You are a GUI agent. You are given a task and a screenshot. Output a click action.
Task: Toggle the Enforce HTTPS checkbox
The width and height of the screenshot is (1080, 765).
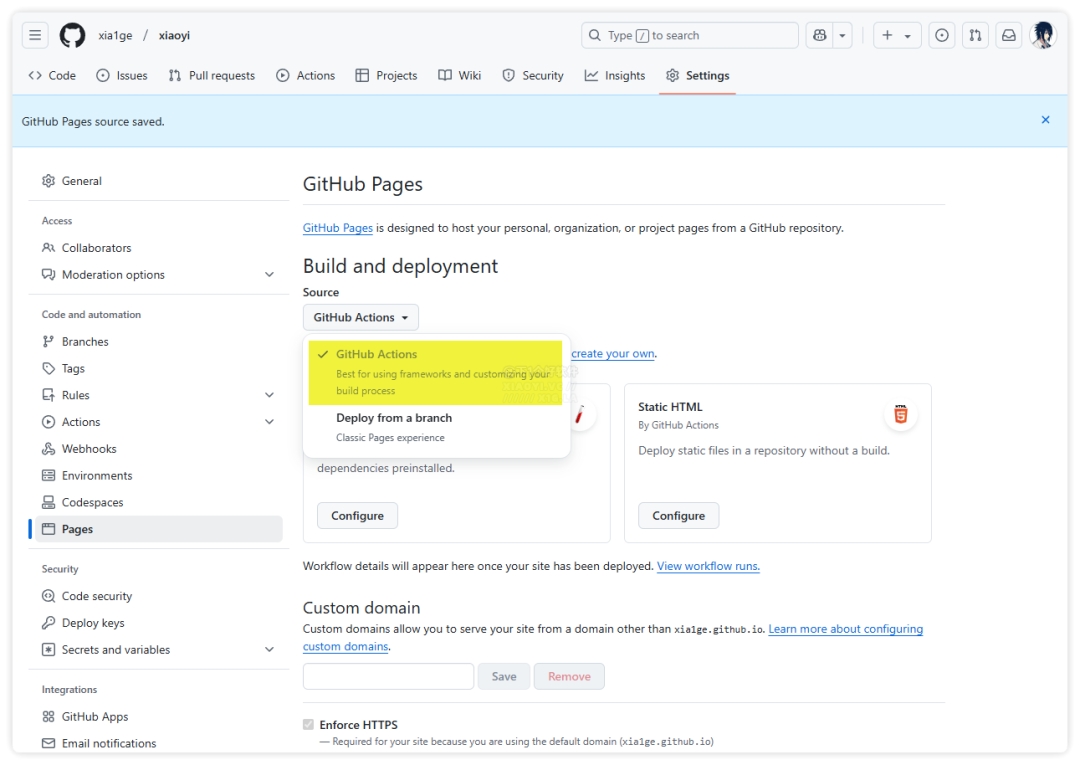click(x=308, y=725)
